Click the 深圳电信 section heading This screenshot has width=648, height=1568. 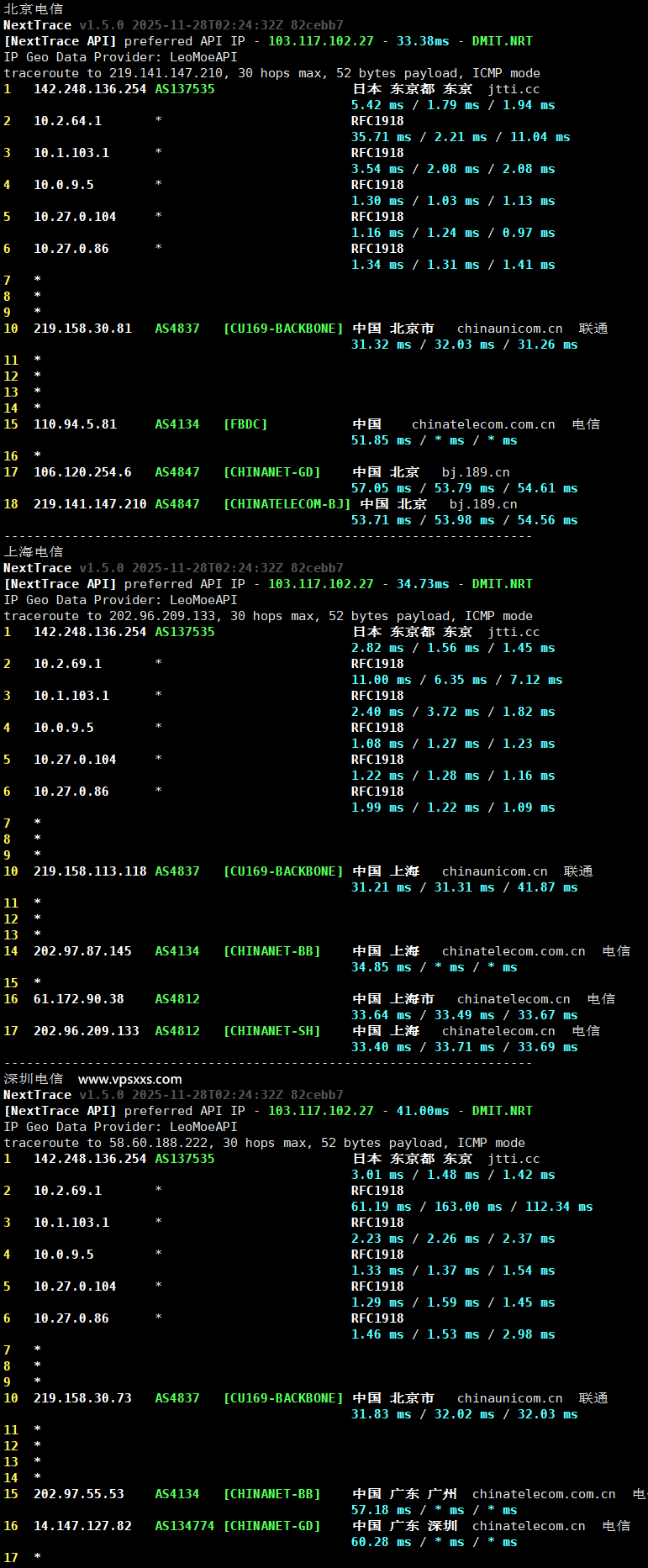point(33,1079)
